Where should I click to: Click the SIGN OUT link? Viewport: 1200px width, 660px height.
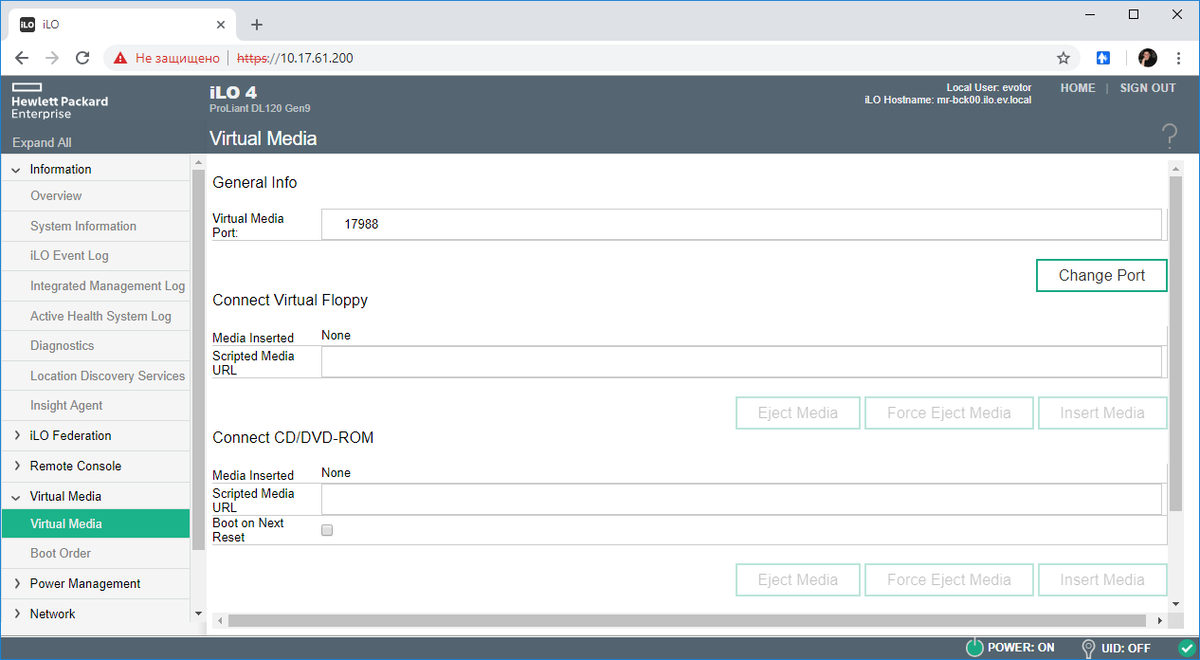[1148, 88]
